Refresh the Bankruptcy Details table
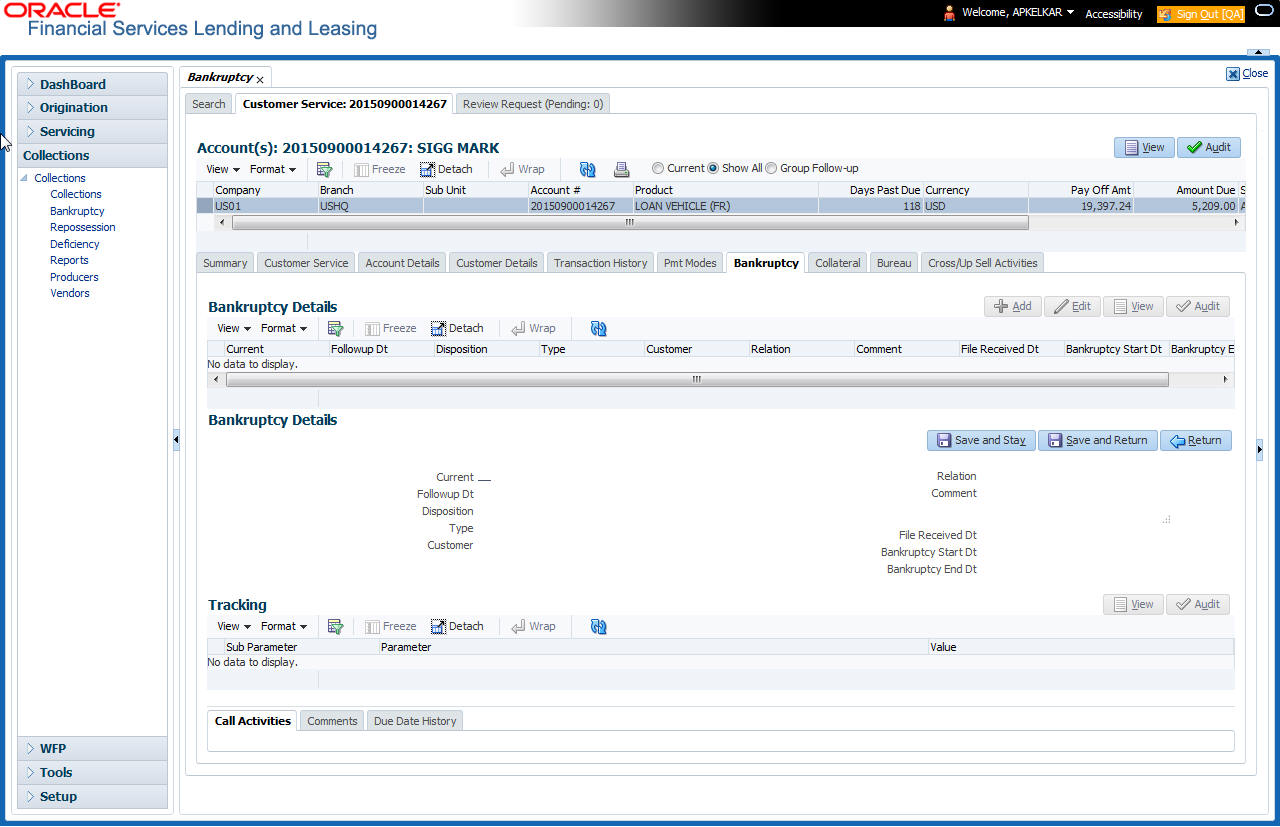Viewport: 1280px width, 827px height. pyautogui.click(x=599, y=328)
